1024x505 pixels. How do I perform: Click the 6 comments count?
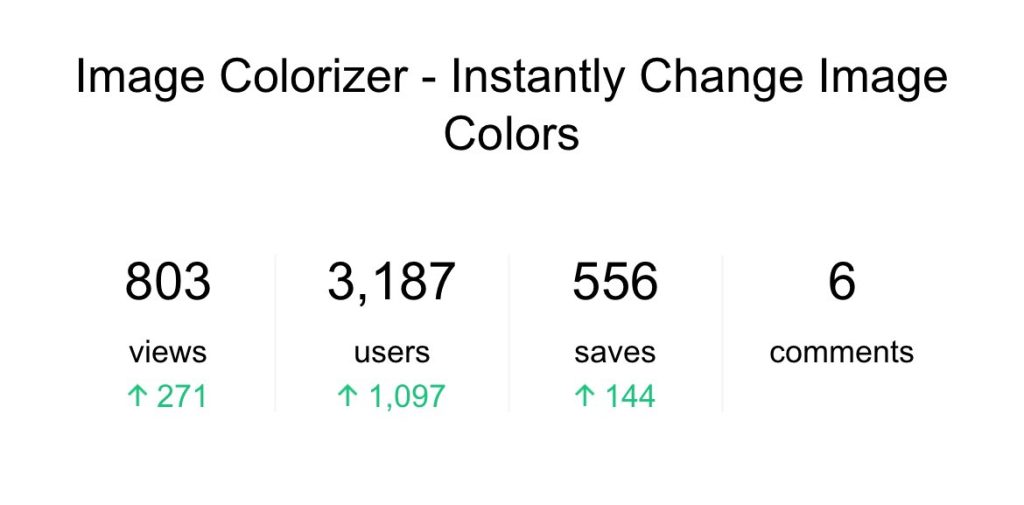(x=841, y=283)
